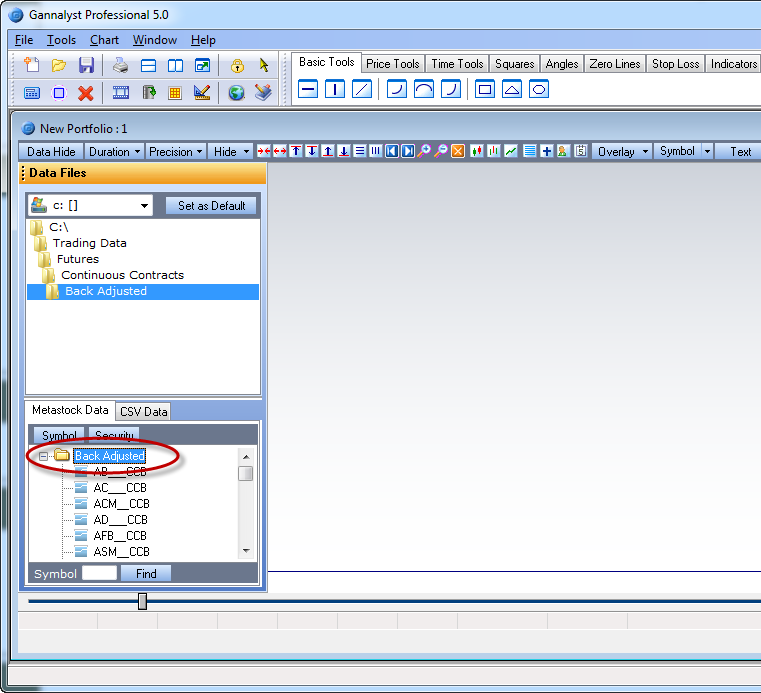Open the c: drive selector combo box

(x=90, y=205)
